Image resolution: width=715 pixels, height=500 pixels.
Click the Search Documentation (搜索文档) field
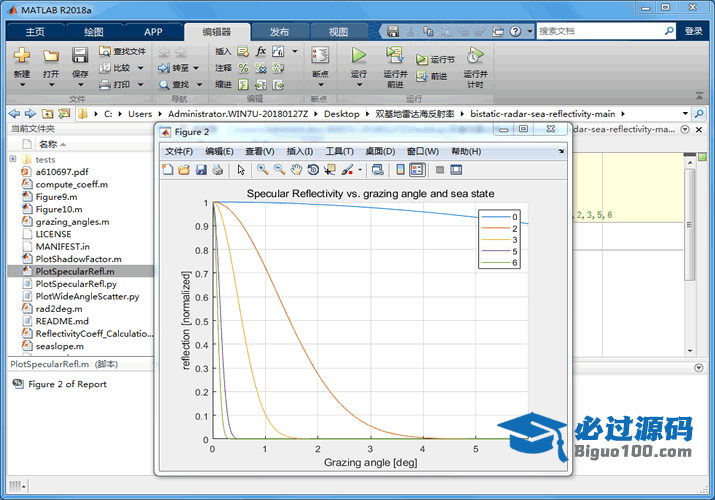click(600, 31)
